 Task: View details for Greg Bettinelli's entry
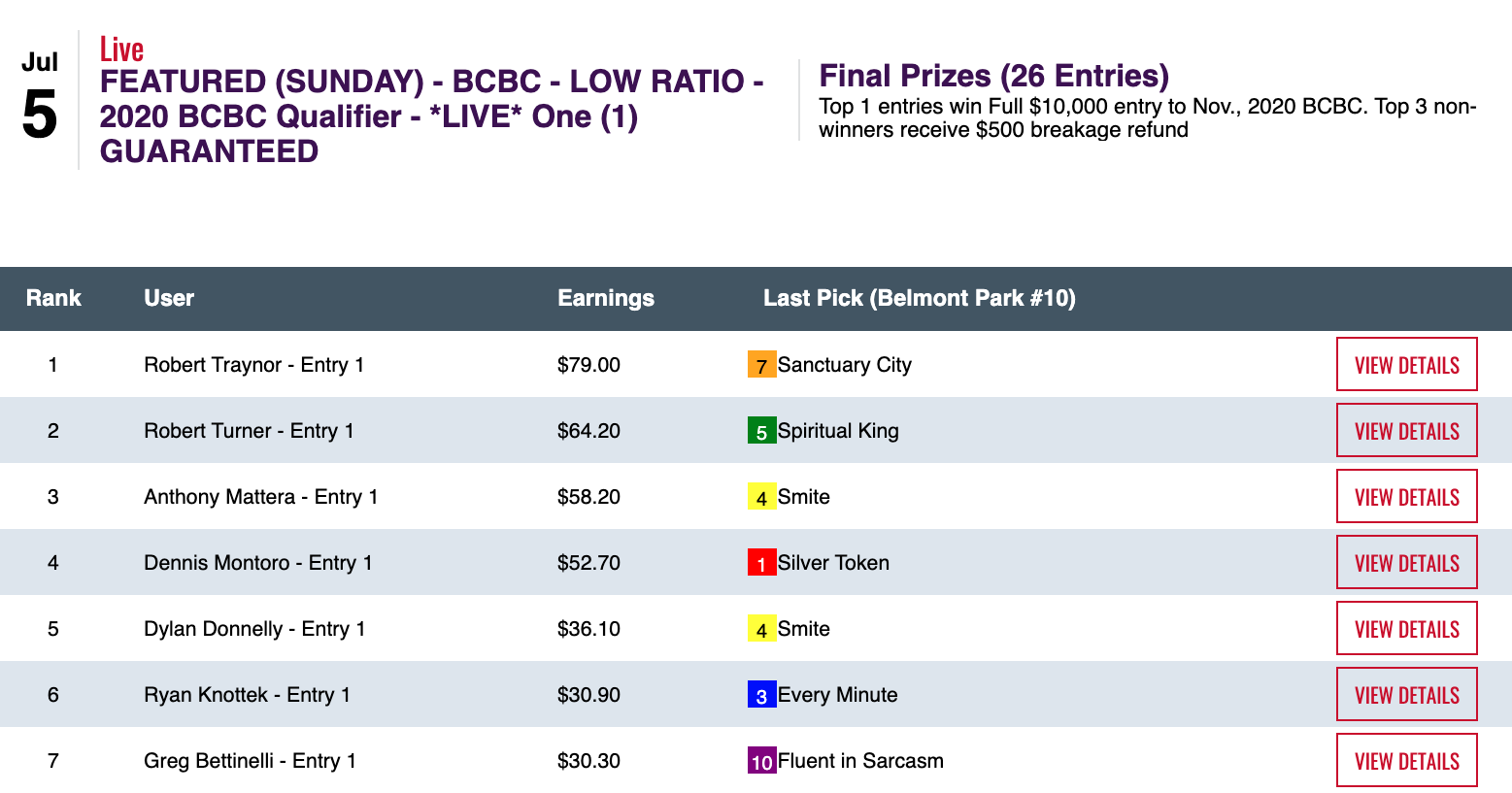(x=1406, y=761)
